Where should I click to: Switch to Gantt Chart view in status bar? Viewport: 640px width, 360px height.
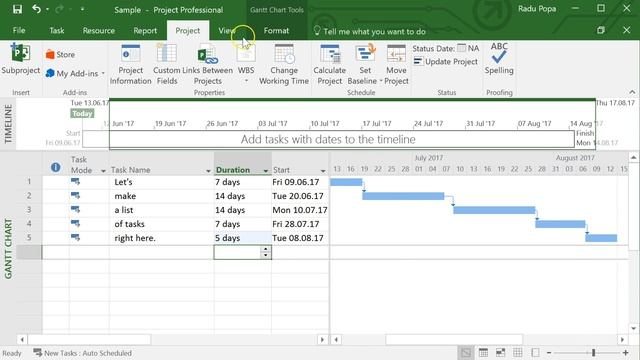pyautogui.click(x=466, y=353)
